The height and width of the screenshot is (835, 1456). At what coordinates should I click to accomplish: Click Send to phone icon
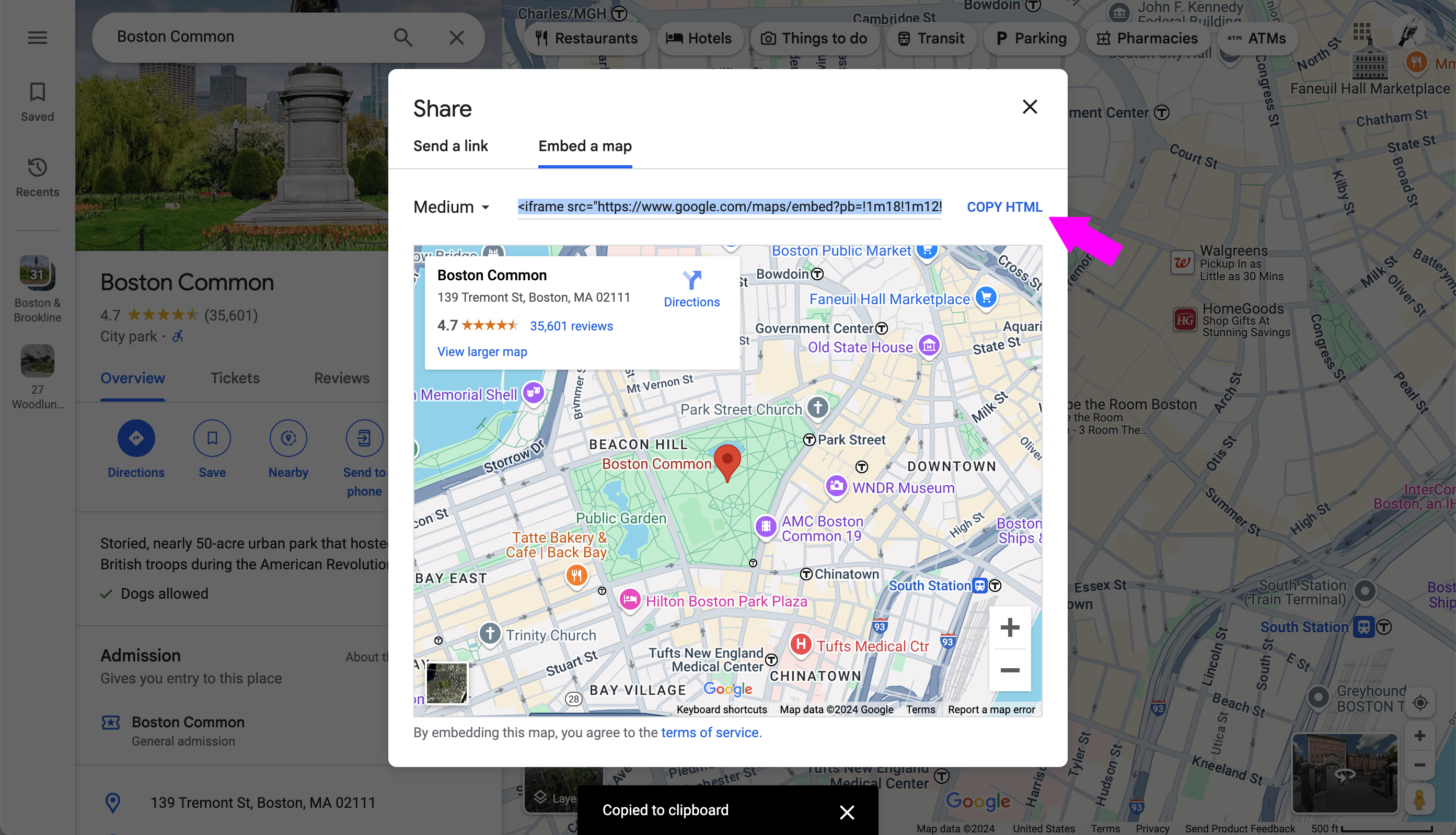coord(365,439)
